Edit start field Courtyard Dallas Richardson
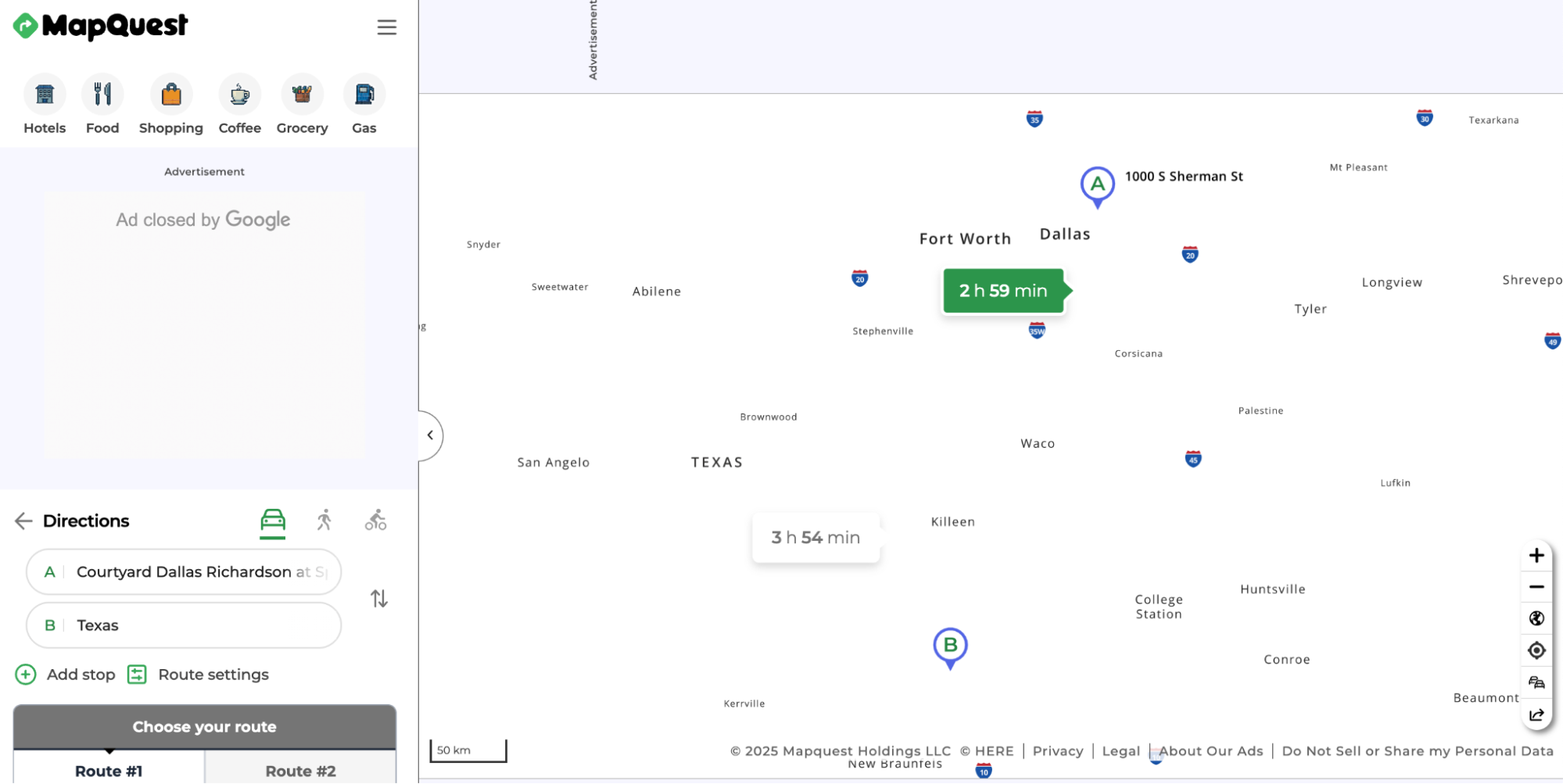This screenshot has width=1563, height=784. (x=184, y=572)
